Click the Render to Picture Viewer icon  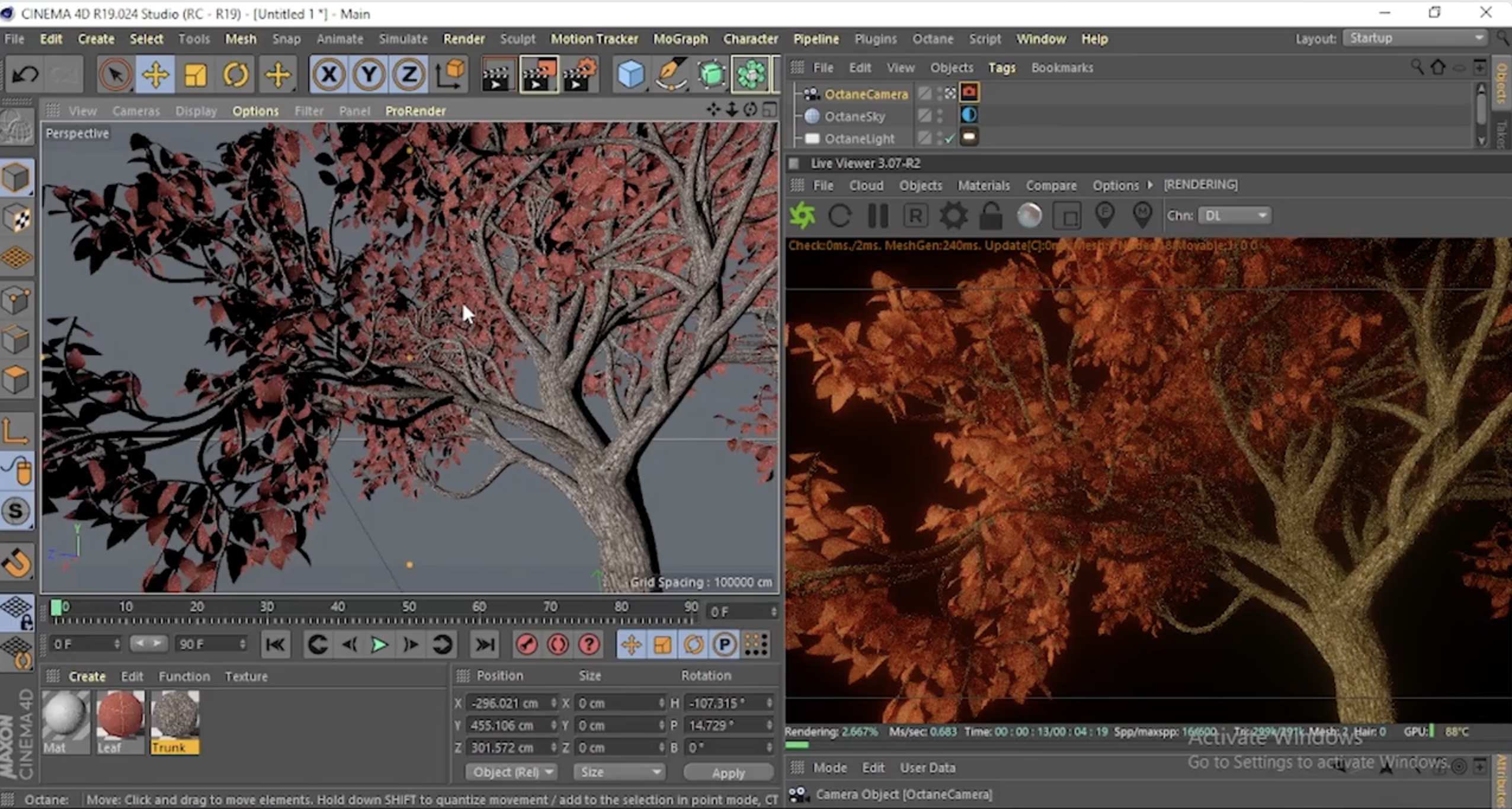pos(539,73)
